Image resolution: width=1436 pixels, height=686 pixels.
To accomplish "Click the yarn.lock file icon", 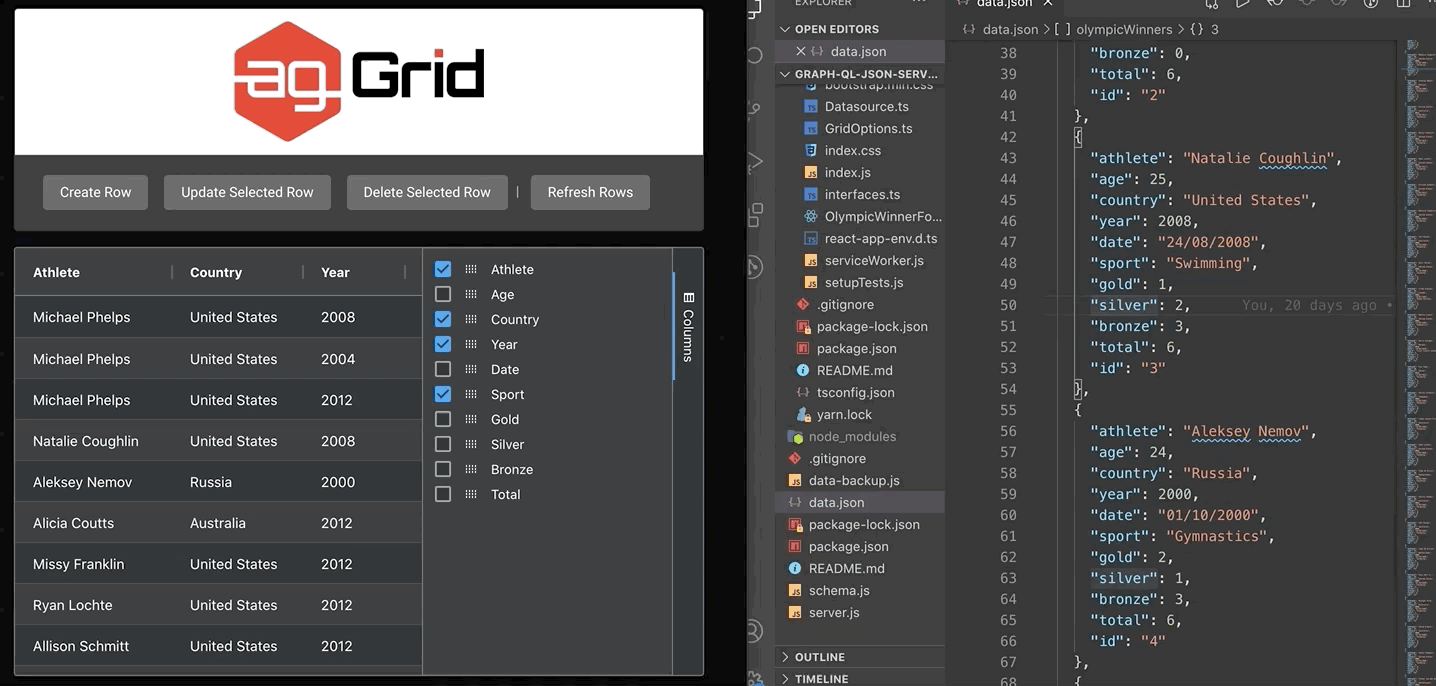I will click(x=803, y=414).
